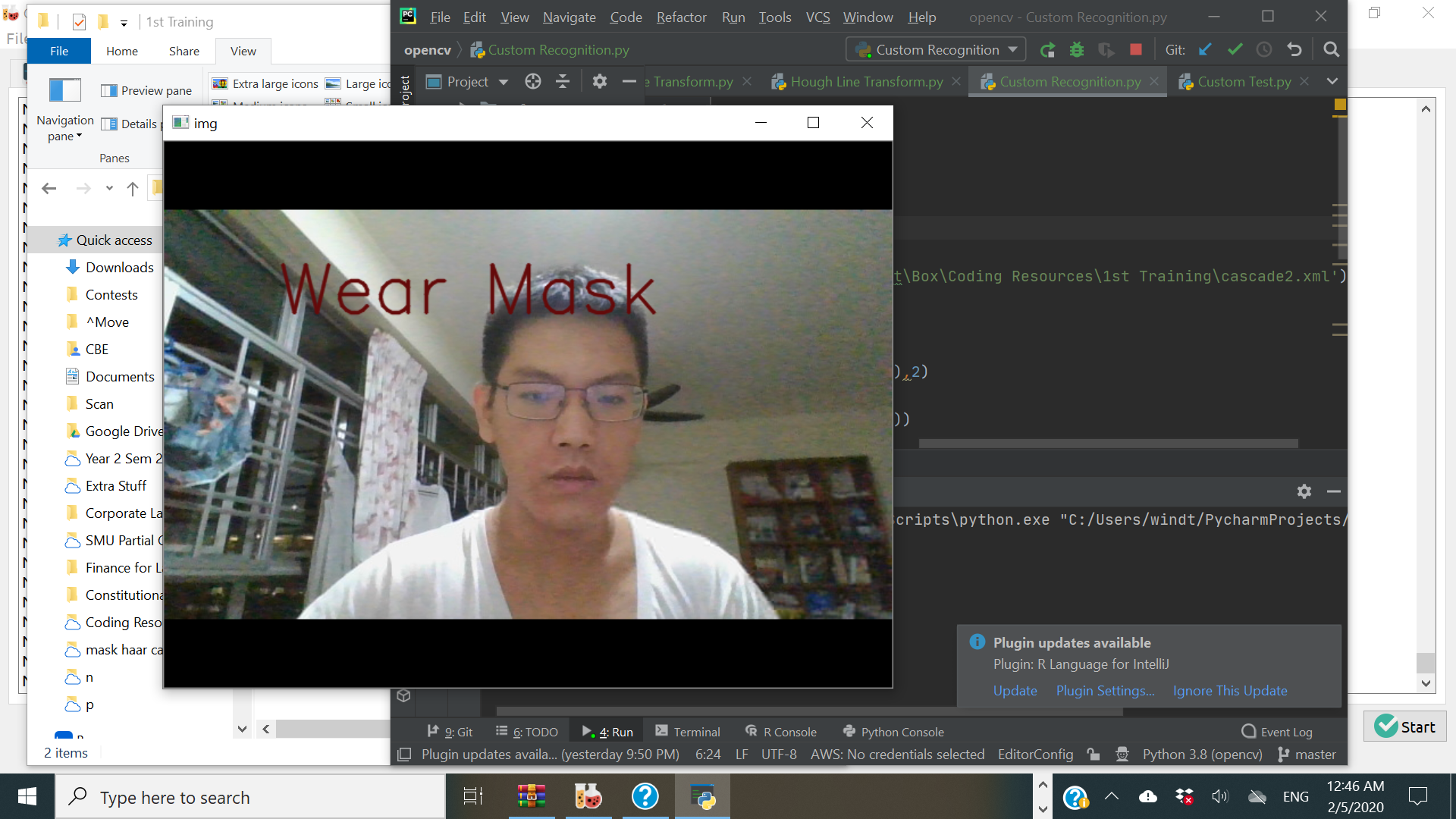Click the Type here to search box

(x=250, y=797)
